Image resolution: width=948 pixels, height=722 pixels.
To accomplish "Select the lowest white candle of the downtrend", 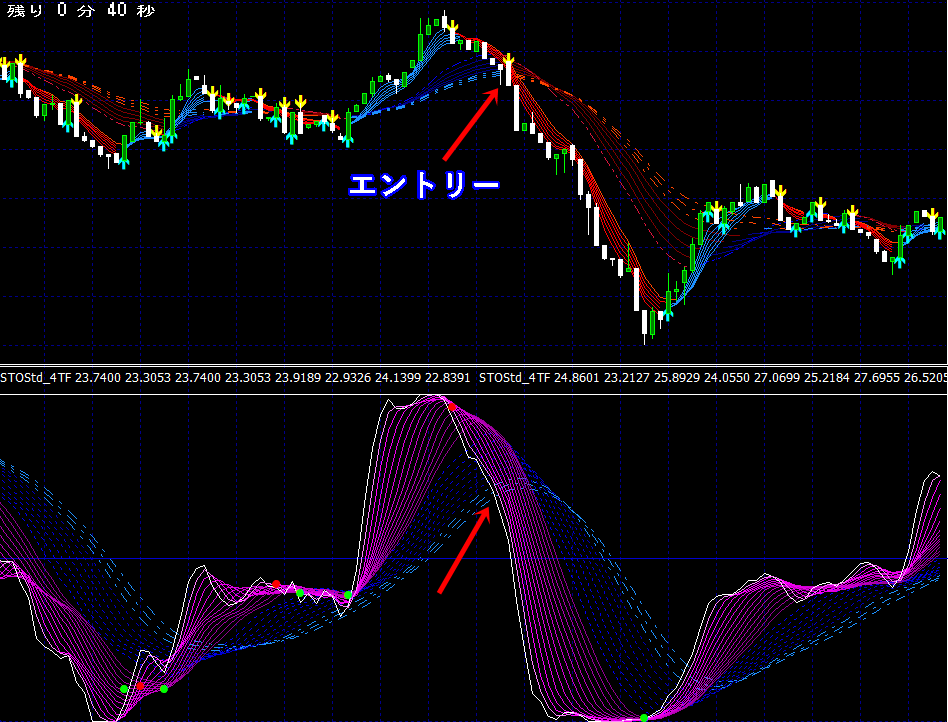I will (x=644, y=327).
